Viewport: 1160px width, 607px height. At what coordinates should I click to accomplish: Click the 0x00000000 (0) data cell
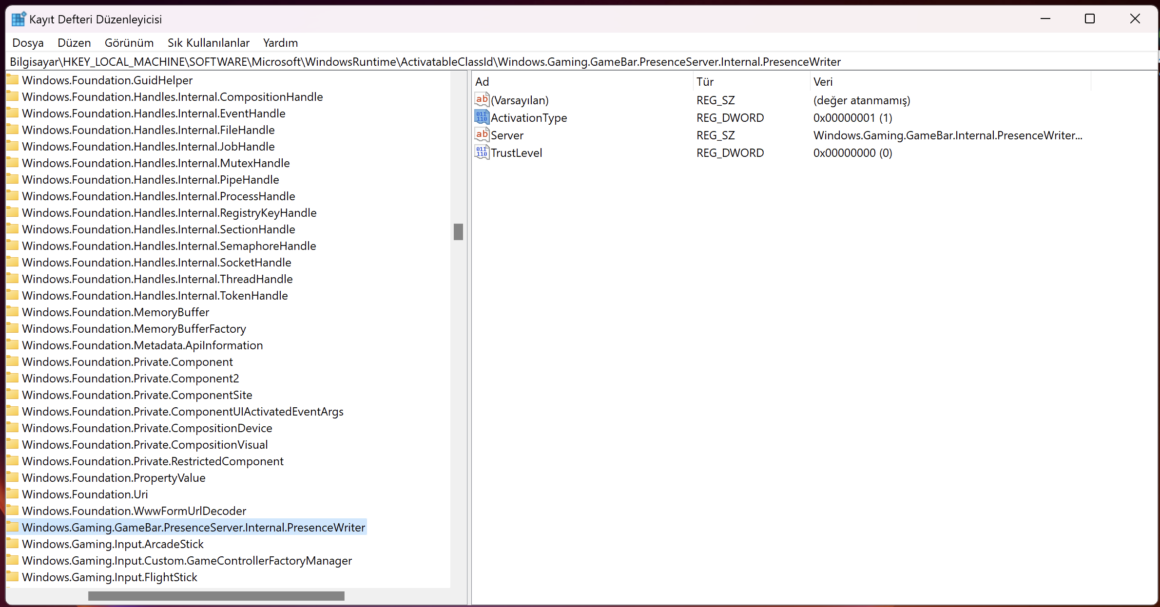tap(852, 153)
